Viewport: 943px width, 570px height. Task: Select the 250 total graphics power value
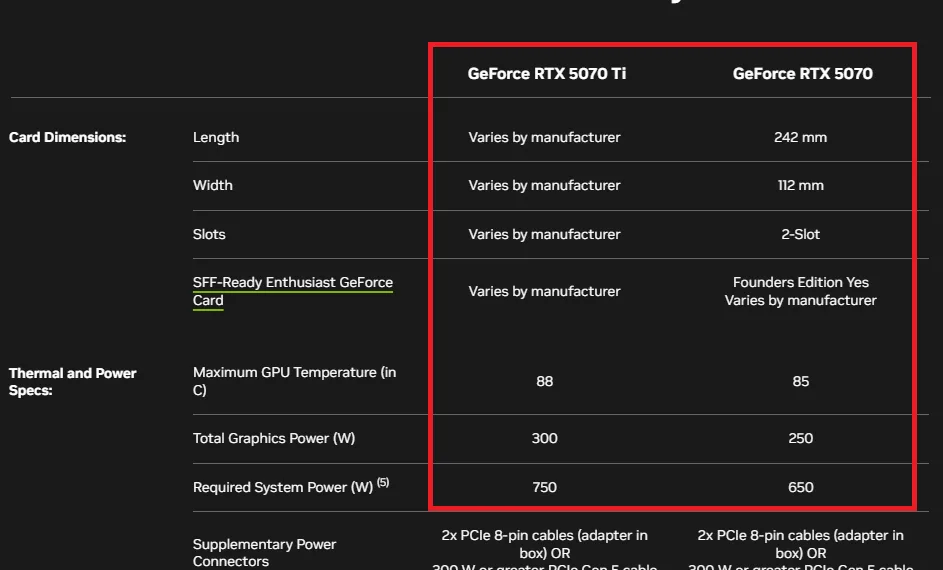[800, 438]
